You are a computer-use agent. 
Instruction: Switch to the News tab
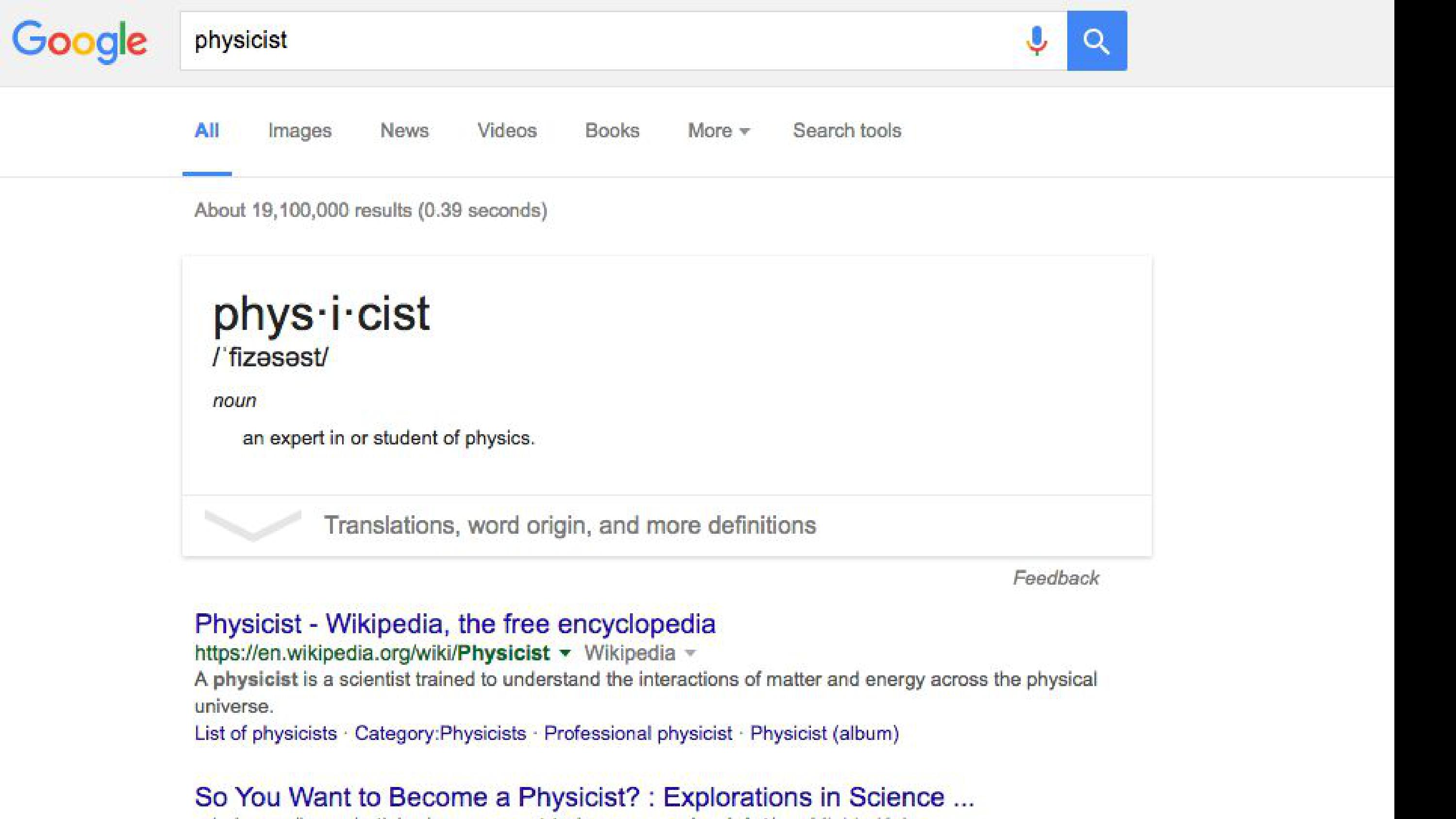click(404, 131)
